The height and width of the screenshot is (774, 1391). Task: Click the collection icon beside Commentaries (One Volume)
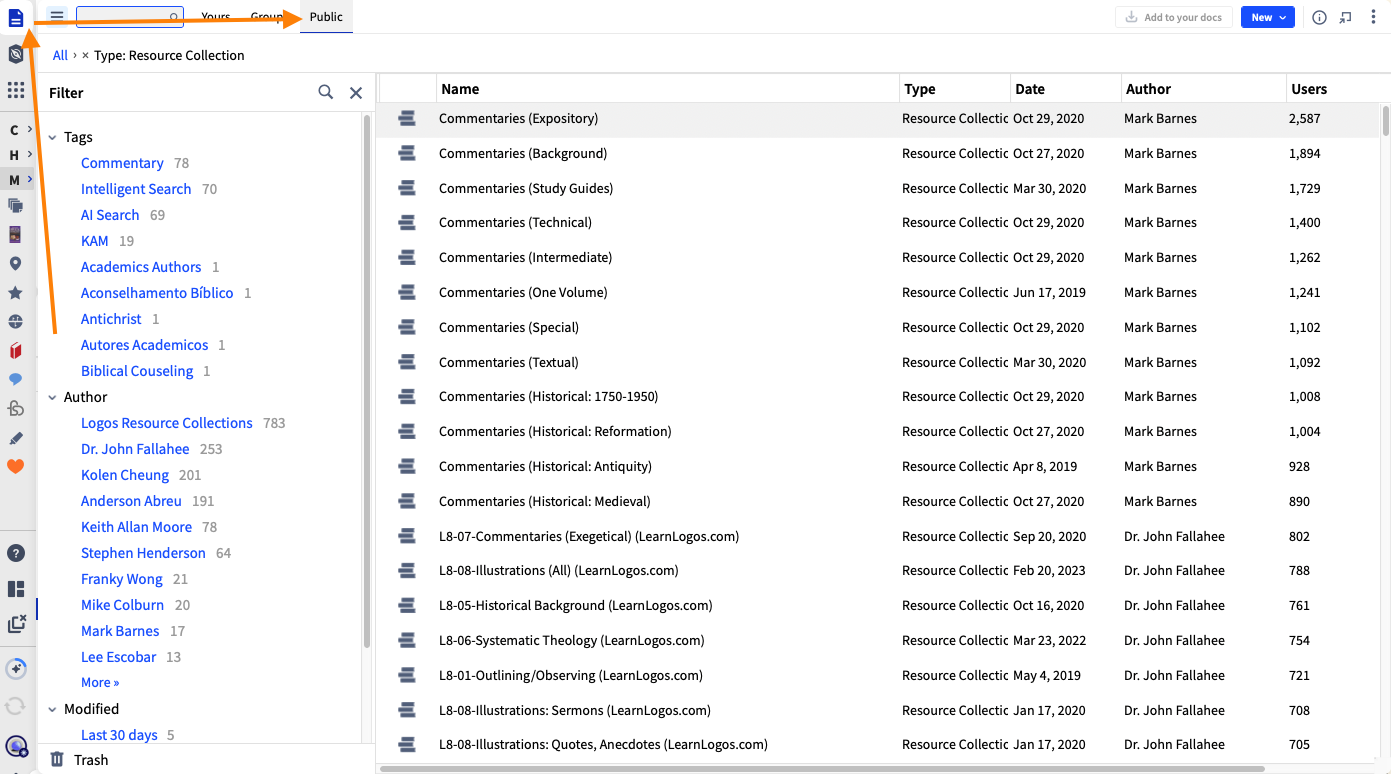click(407, 293)
